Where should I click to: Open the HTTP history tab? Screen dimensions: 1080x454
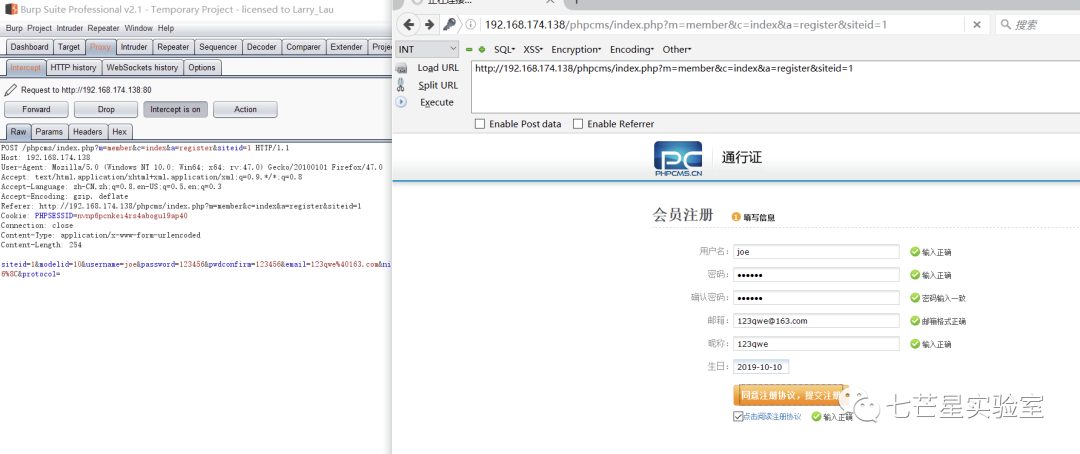74,68
